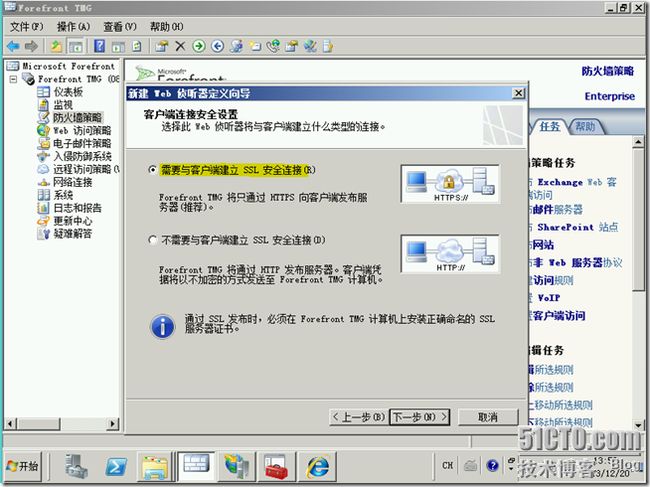This screenshot has width=650, height=487.
Task: Click the green circle right-arrow icon
Action: coord(199,46)
